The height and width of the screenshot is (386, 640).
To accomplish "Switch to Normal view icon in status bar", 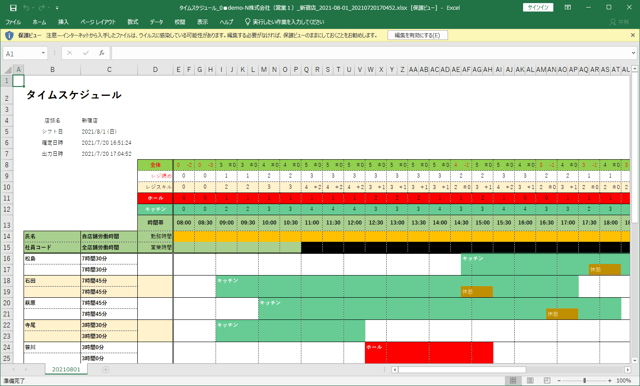I will pos(513,381).
